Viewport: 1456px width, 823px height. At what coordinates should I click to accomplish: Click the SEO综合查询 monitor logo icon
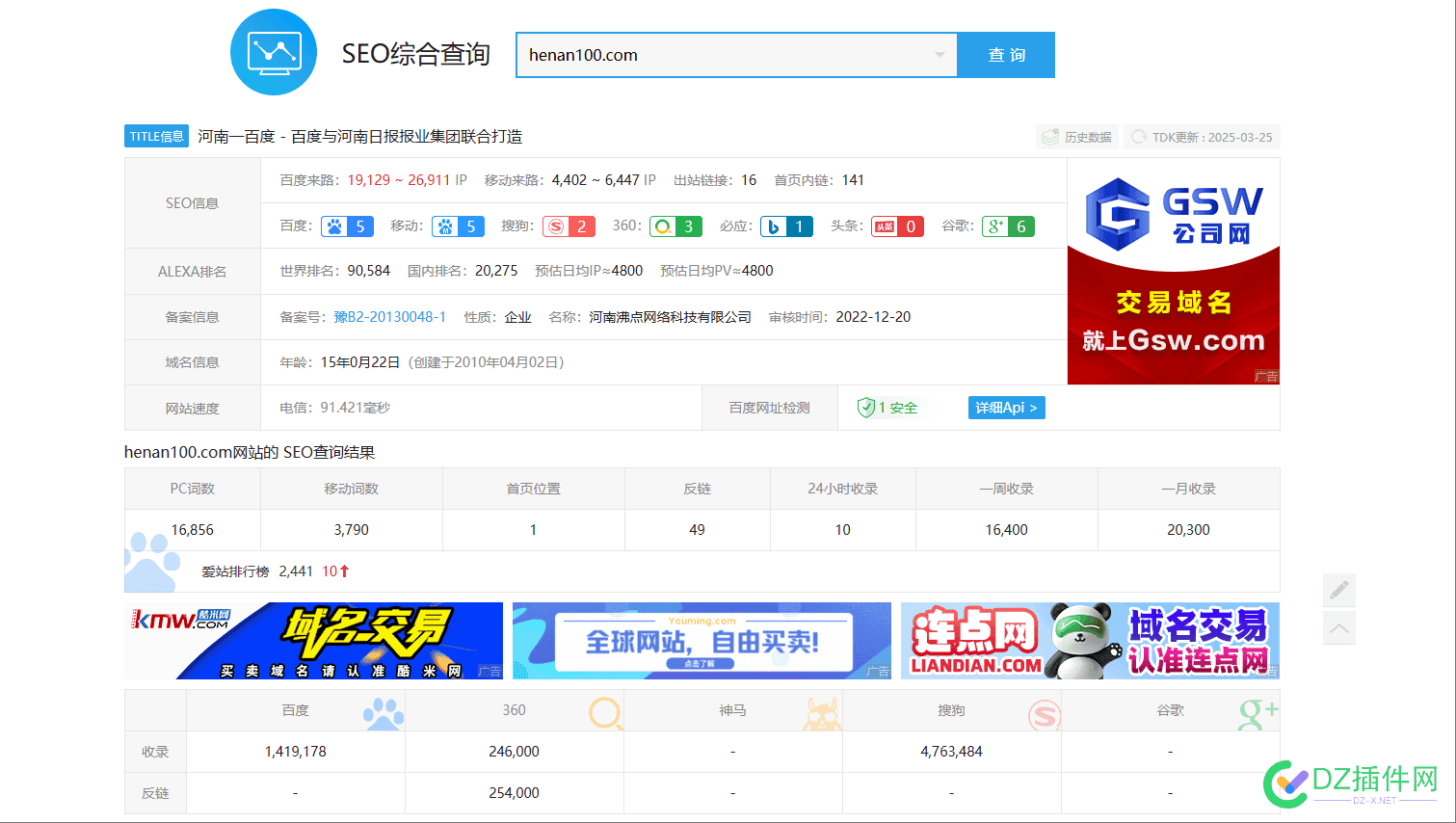click(x=274, y=52)
